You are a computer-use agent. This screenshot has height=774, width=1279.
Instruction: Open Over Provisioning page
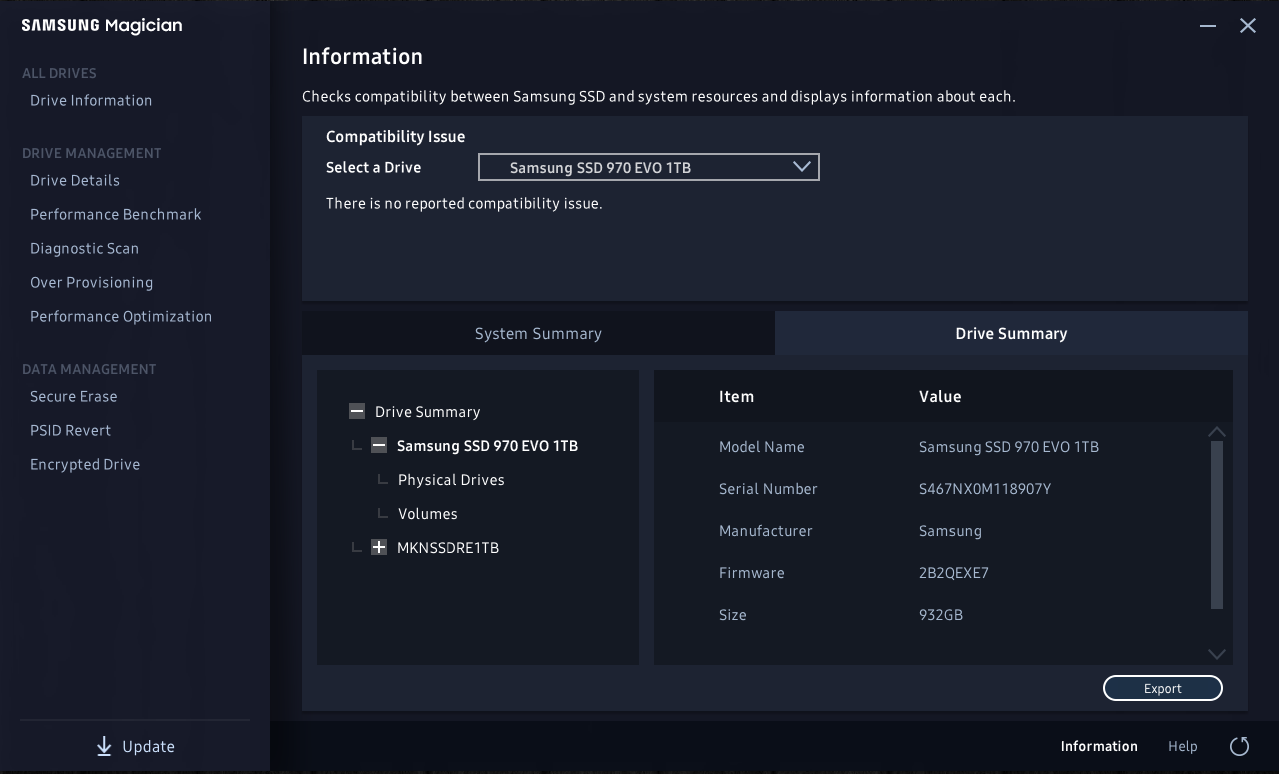92,282
